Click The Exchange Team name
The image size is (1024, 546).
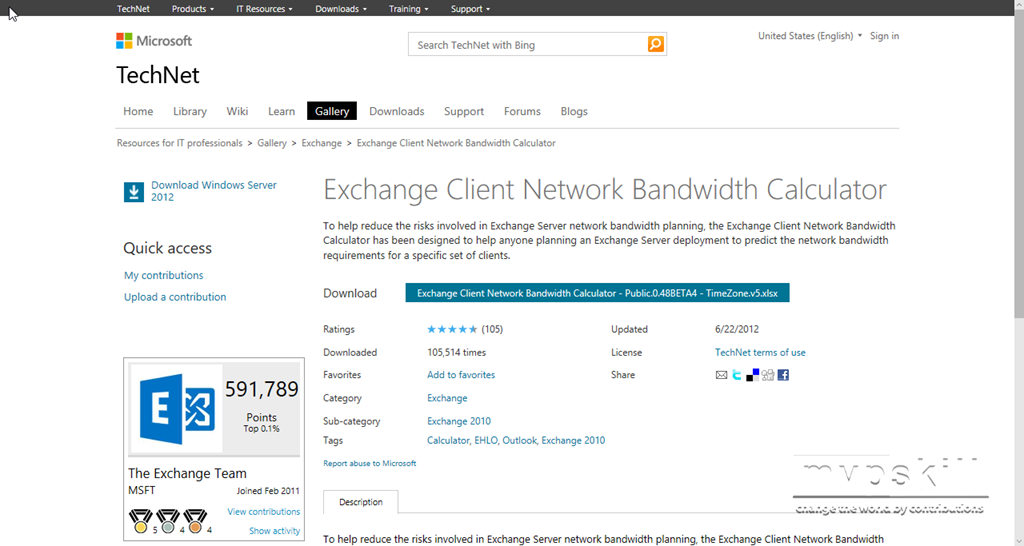tap(187, 474)
